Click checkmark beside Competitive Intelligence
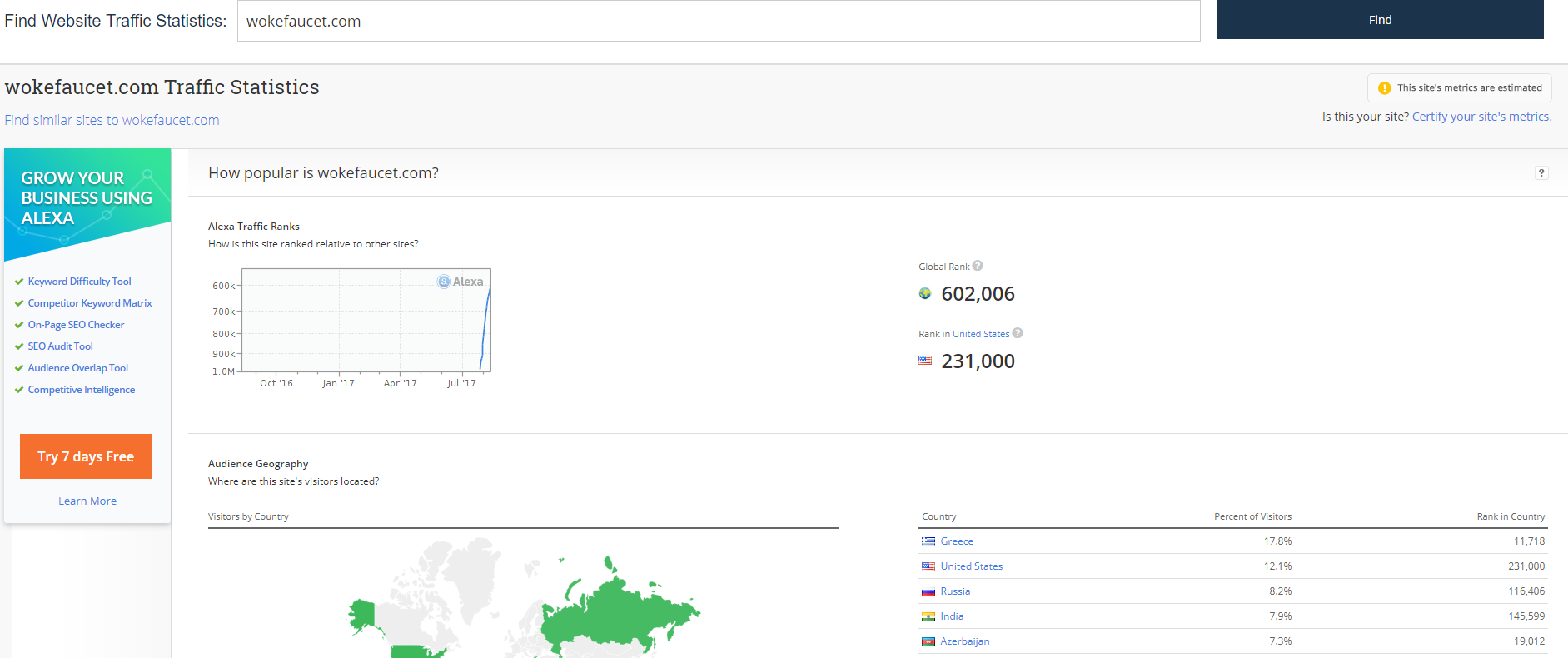 tap(19, 390)
